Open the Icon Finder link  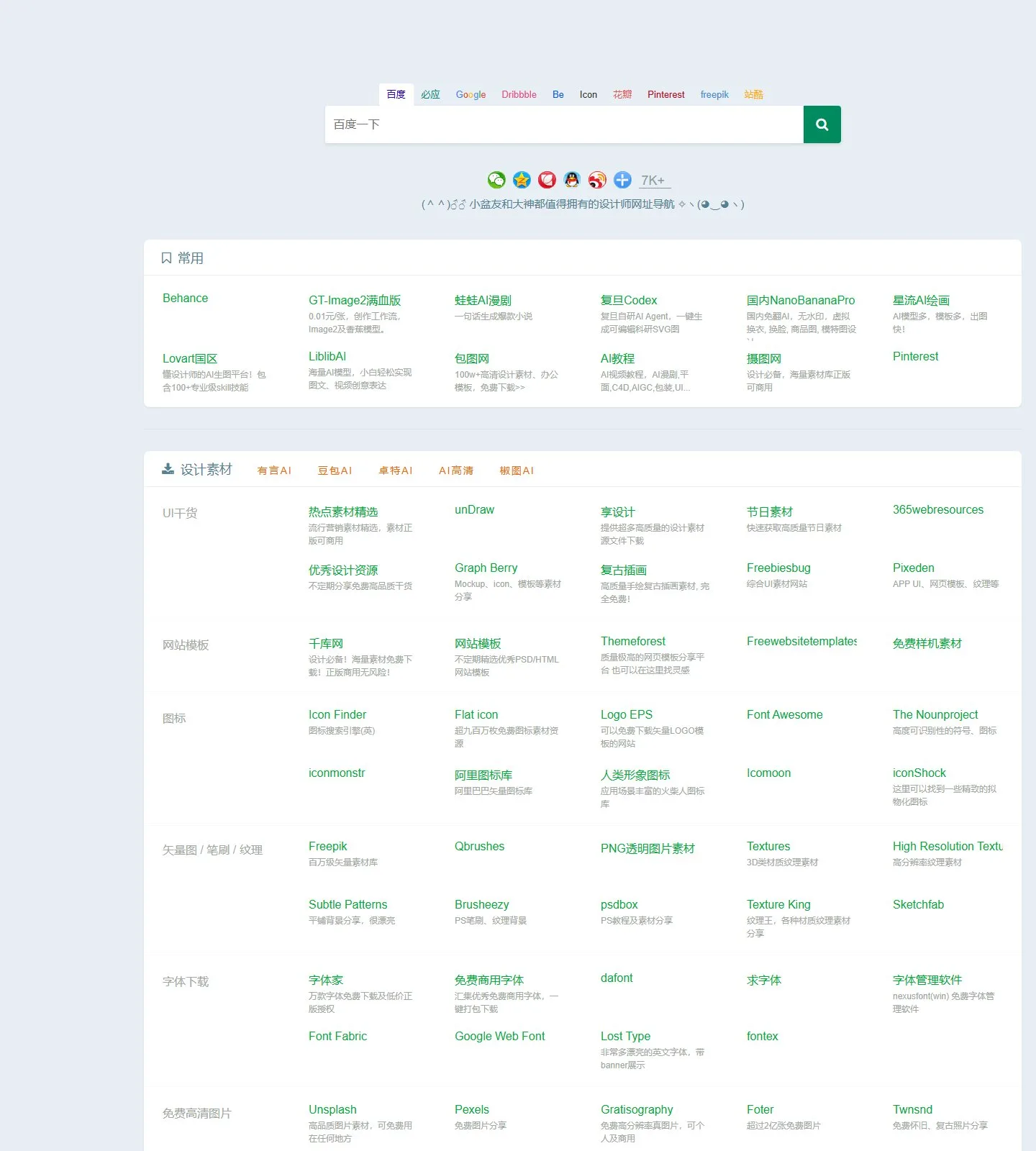pyautogui.click(x=337, y=714)
